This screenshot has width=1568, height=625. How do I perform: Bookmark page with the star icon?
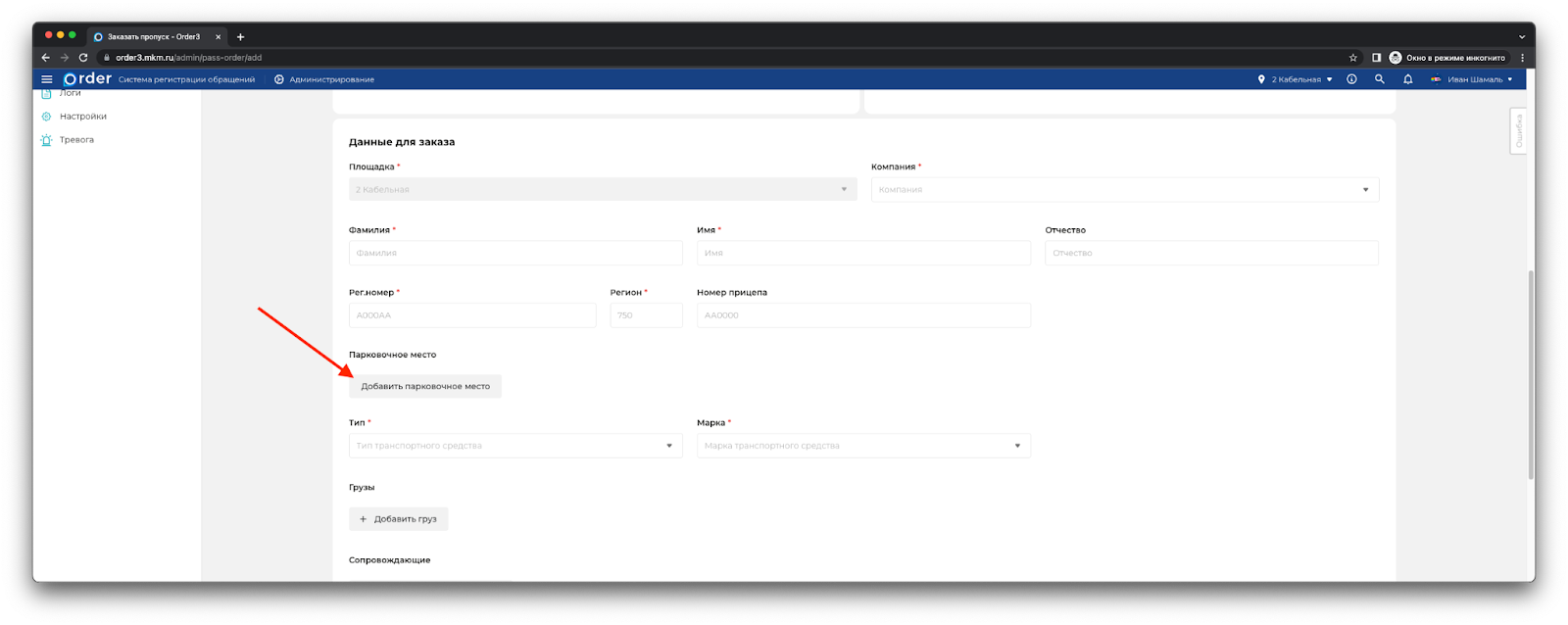click(x=1353, y=58)
